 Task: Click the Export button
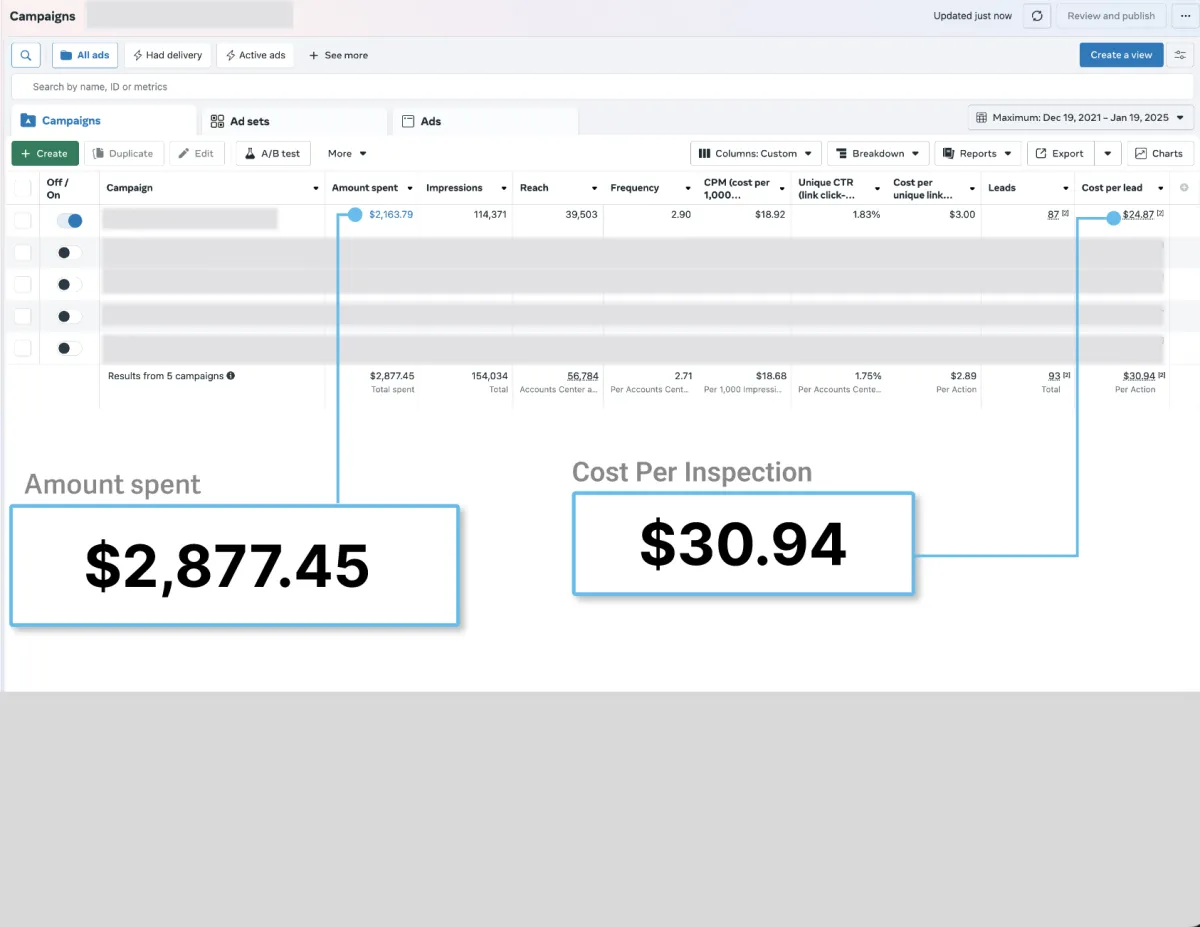[1060, 153]
